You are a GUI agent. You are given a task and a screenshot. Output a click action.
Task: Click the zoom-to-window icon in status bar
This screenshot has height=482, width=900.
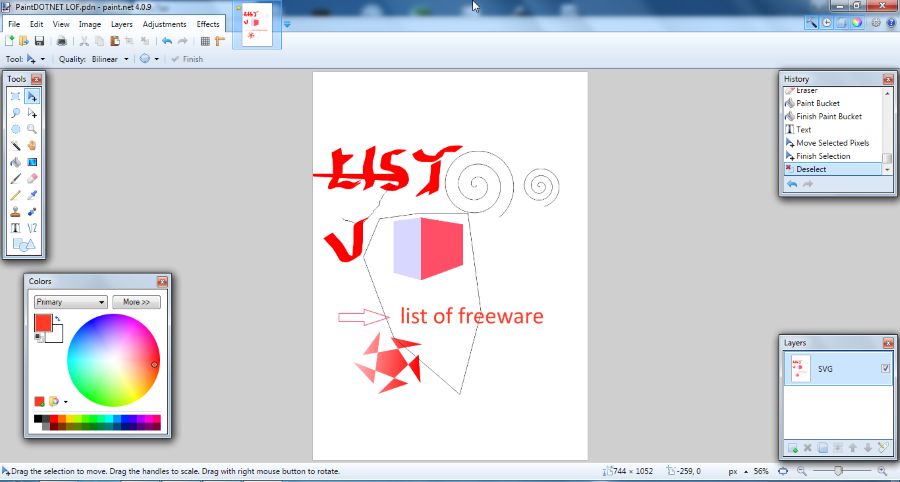point(782,471)
